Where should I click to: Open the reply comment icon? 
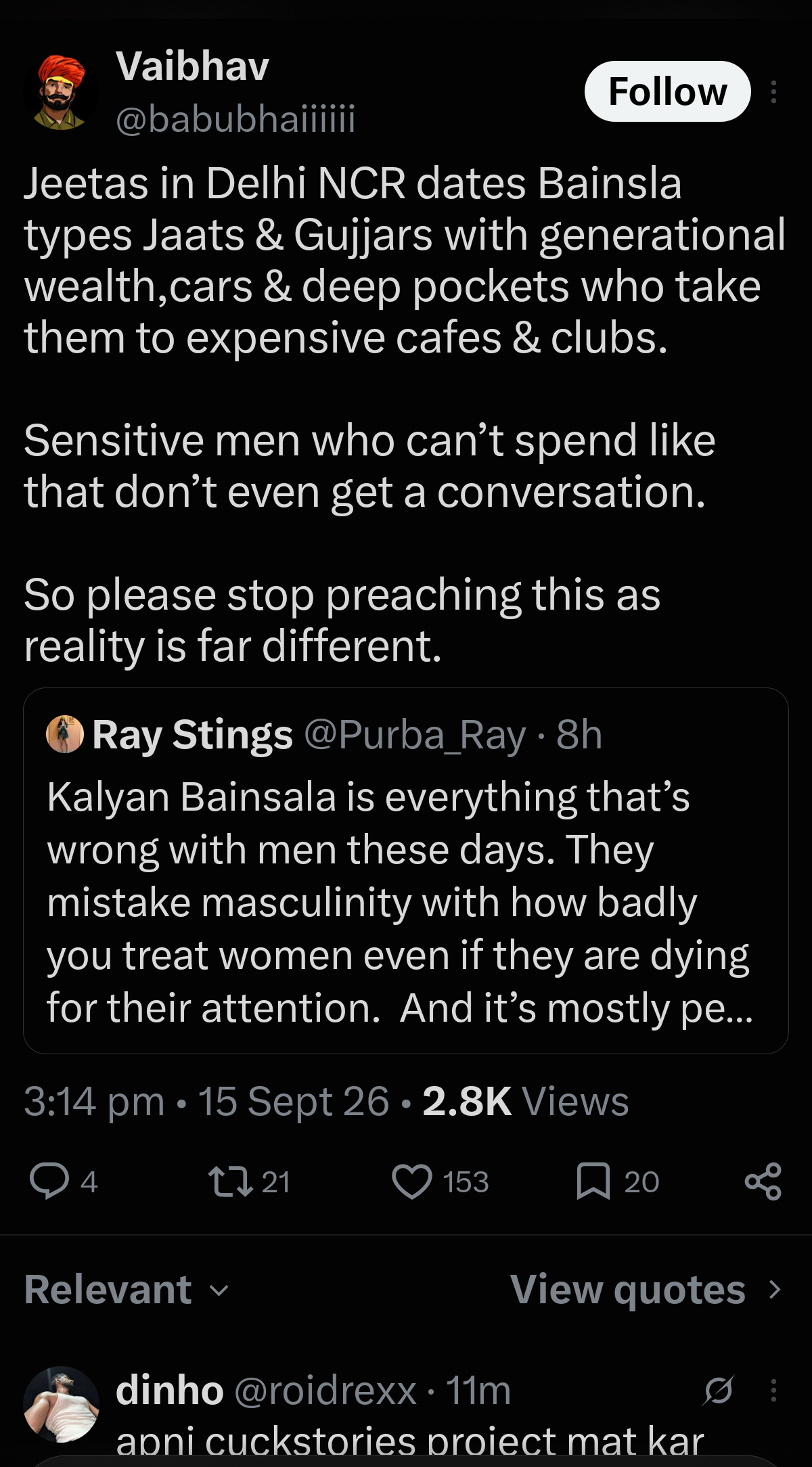pyautogui.click(x=49, y=1181)
